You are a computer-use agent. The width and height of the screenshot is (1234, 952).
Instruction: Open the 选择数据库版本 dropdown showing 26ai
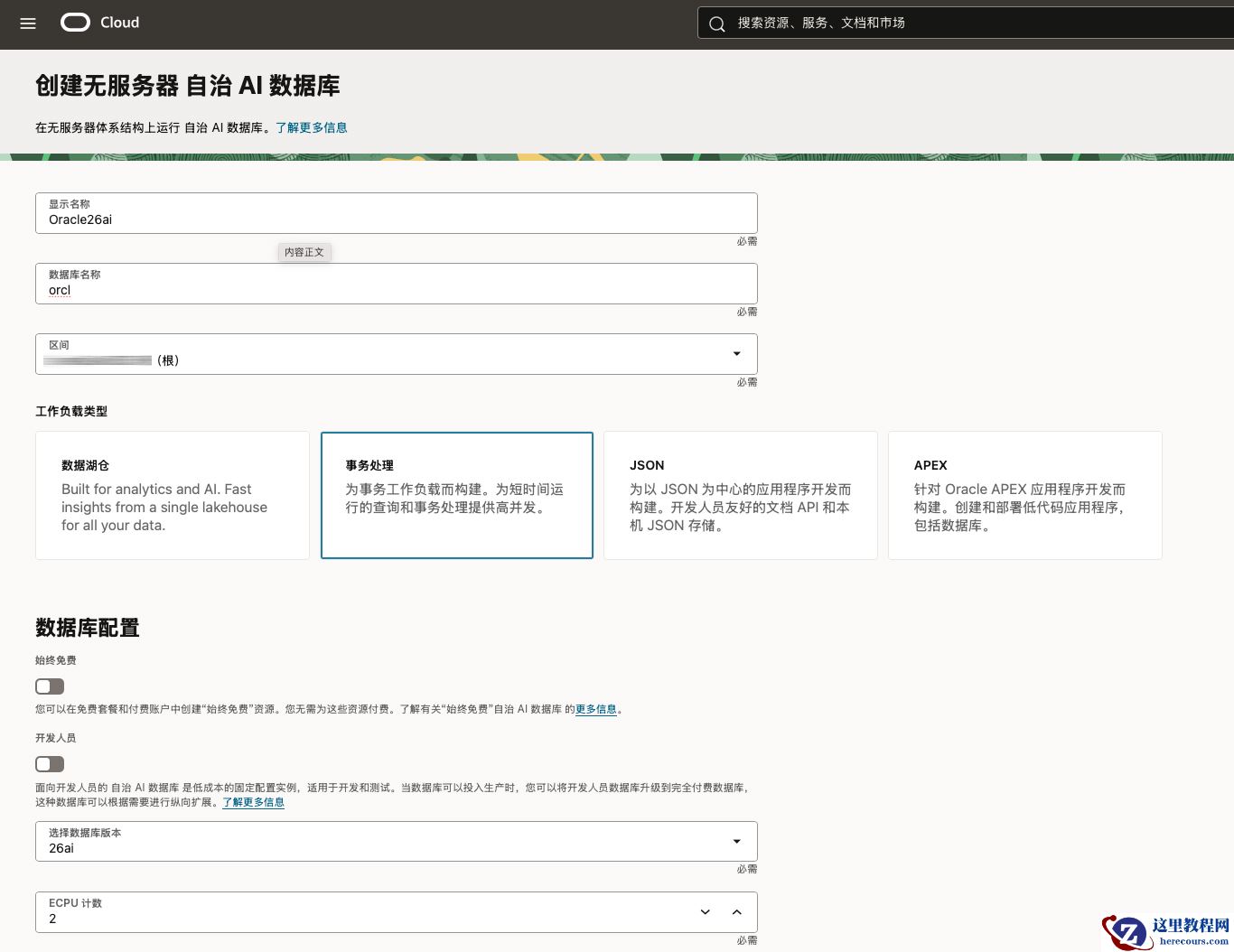pyautogui.click(x=396, y=841)
